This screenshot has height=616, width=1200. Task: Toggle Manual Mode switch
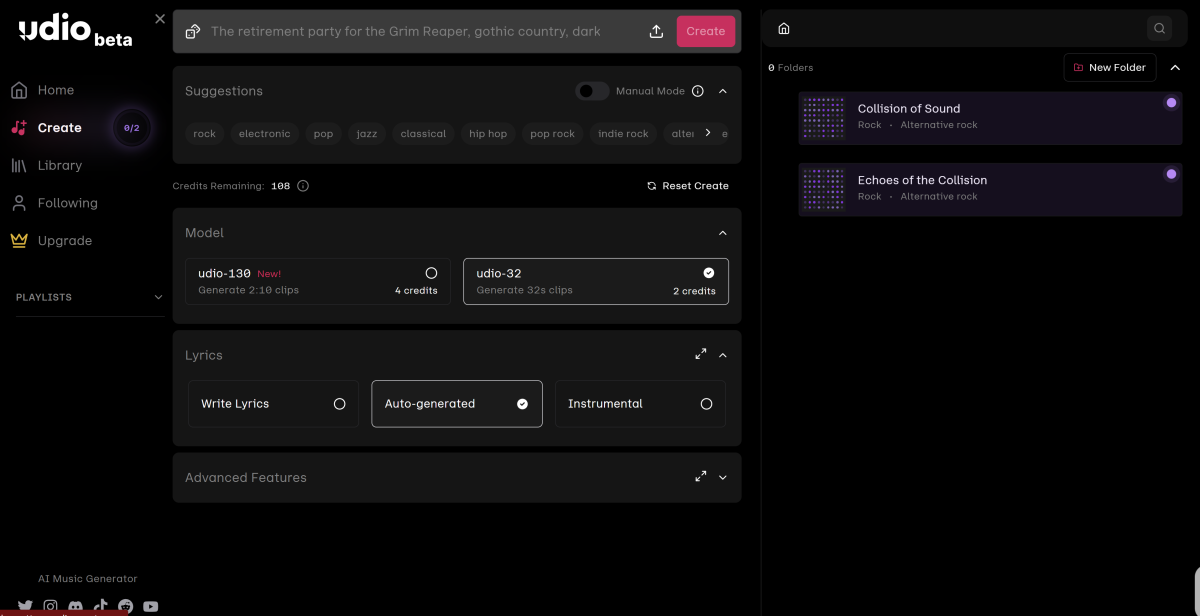click(x=592, y=91)
